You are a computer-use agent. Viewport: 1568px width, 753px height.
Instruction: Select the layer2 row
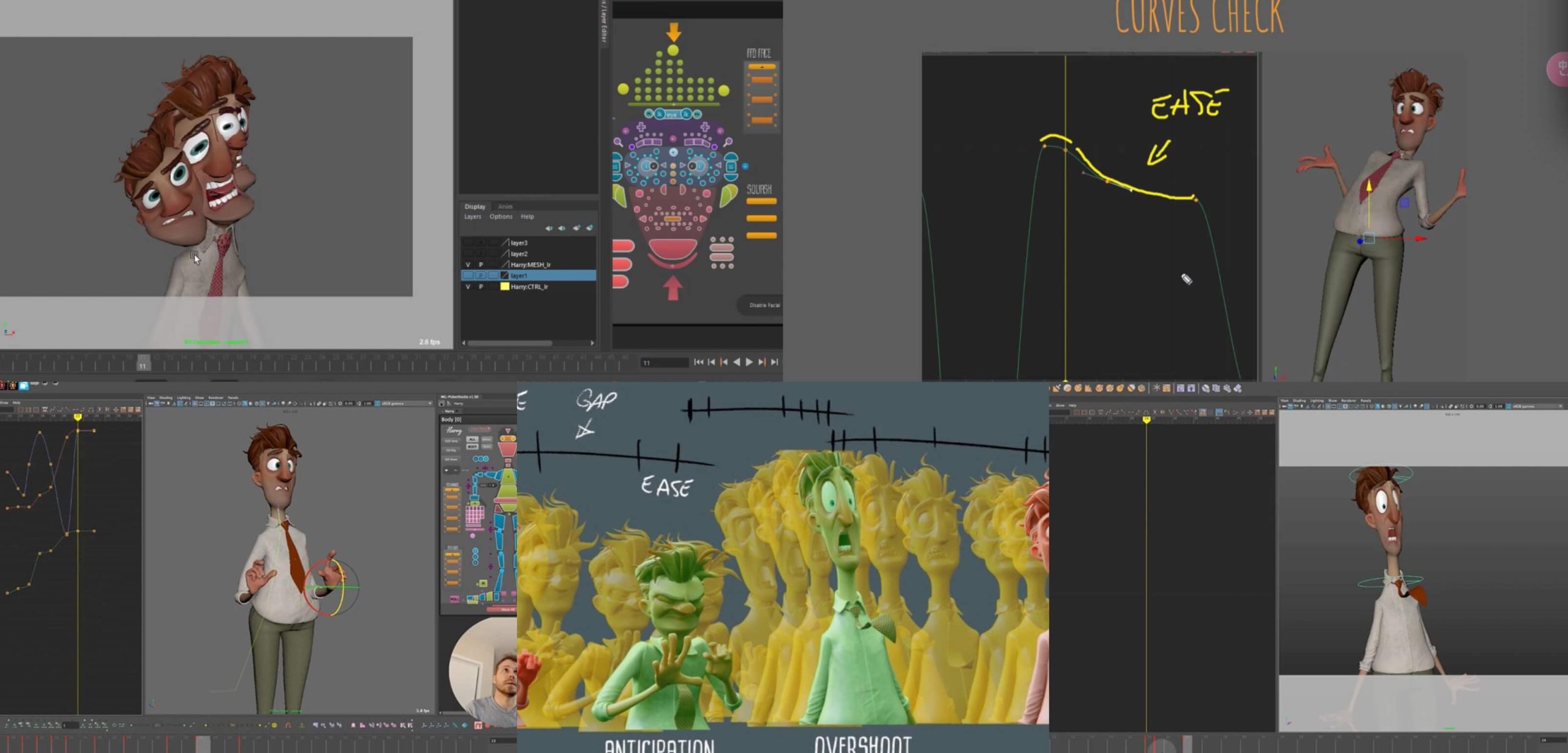[529, 254]
